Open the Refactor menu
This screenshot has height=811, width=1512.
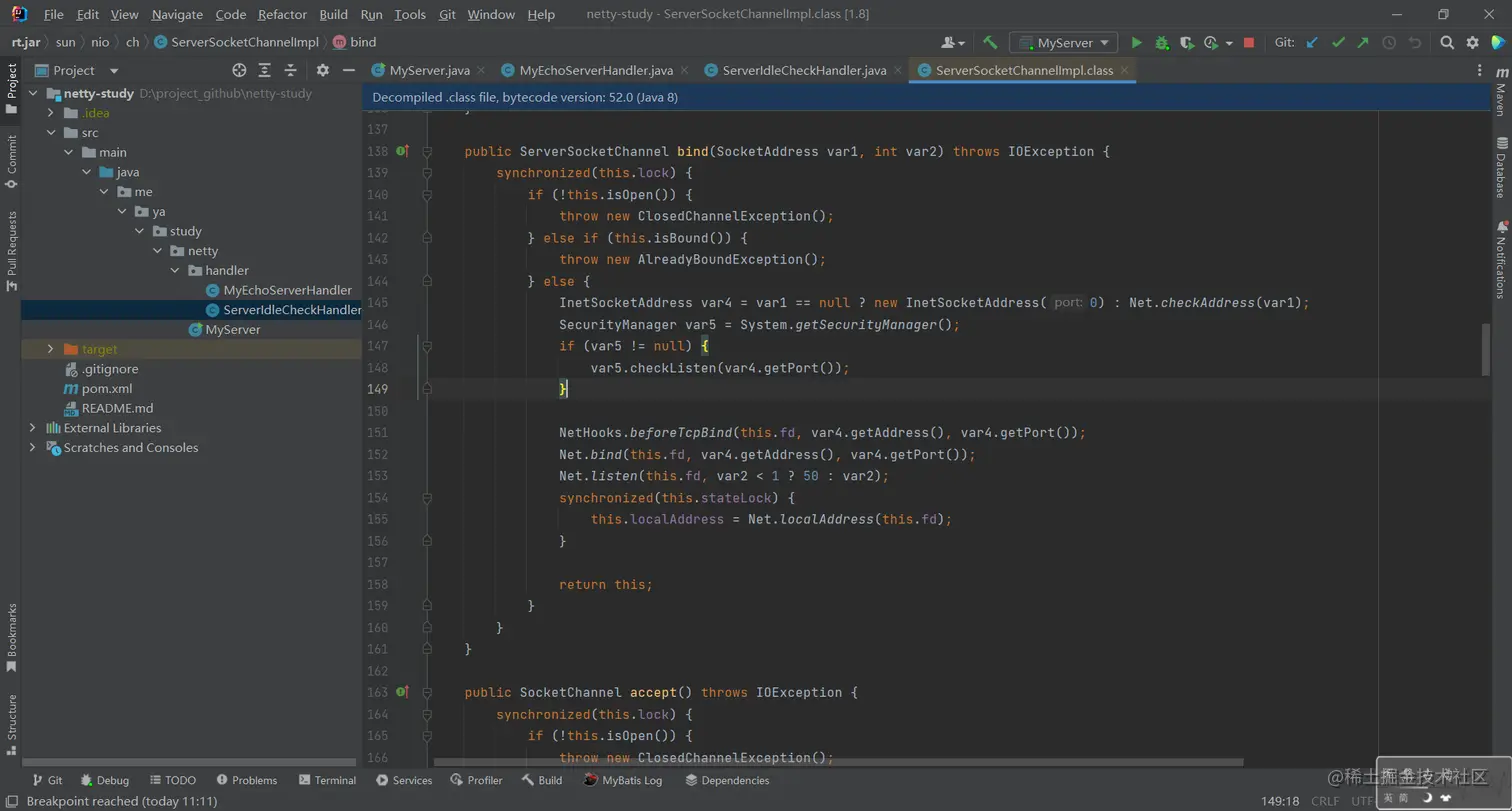click(282, 15)
